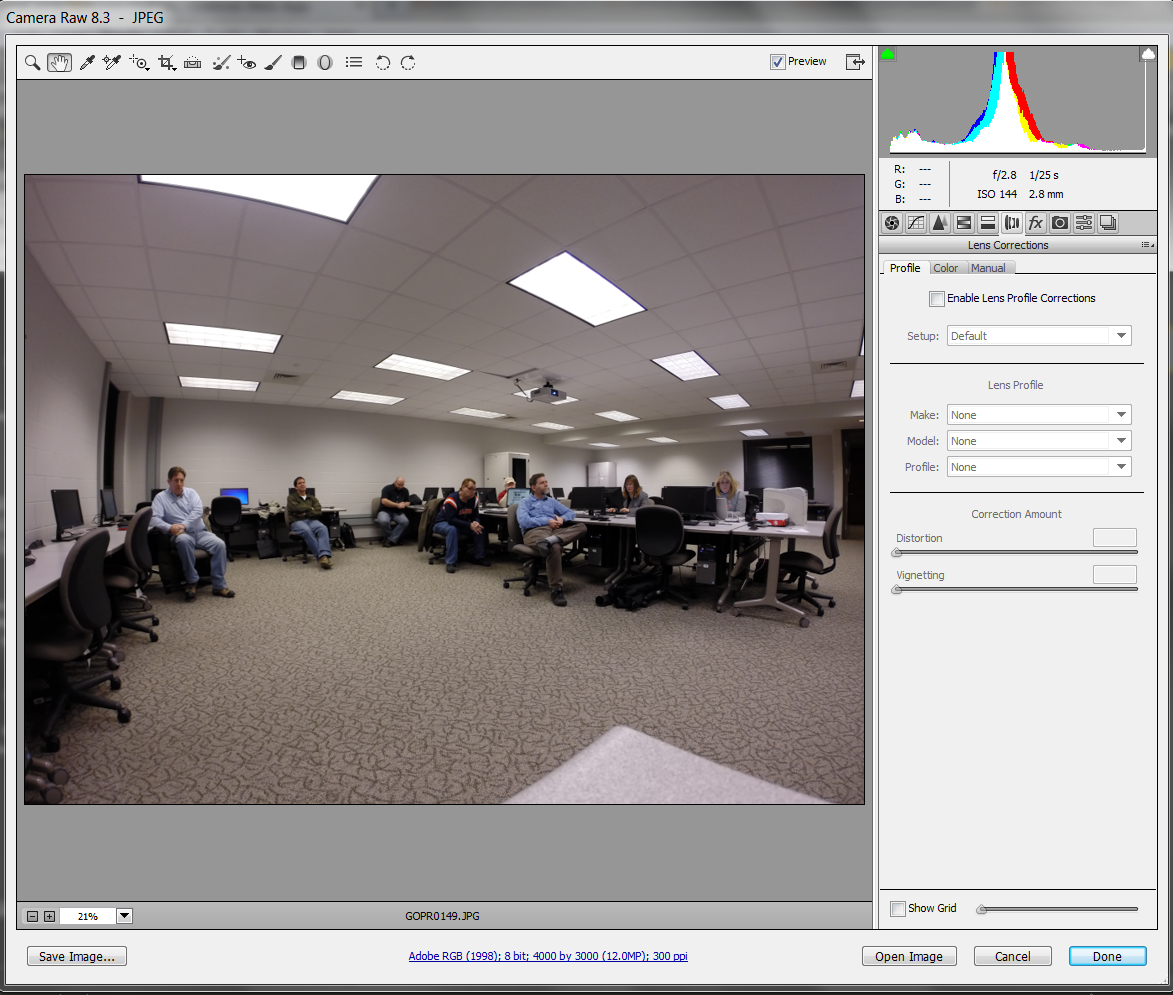Select the Crop tool
This screenshot has height=995, width=1173.
pos(167,63)
